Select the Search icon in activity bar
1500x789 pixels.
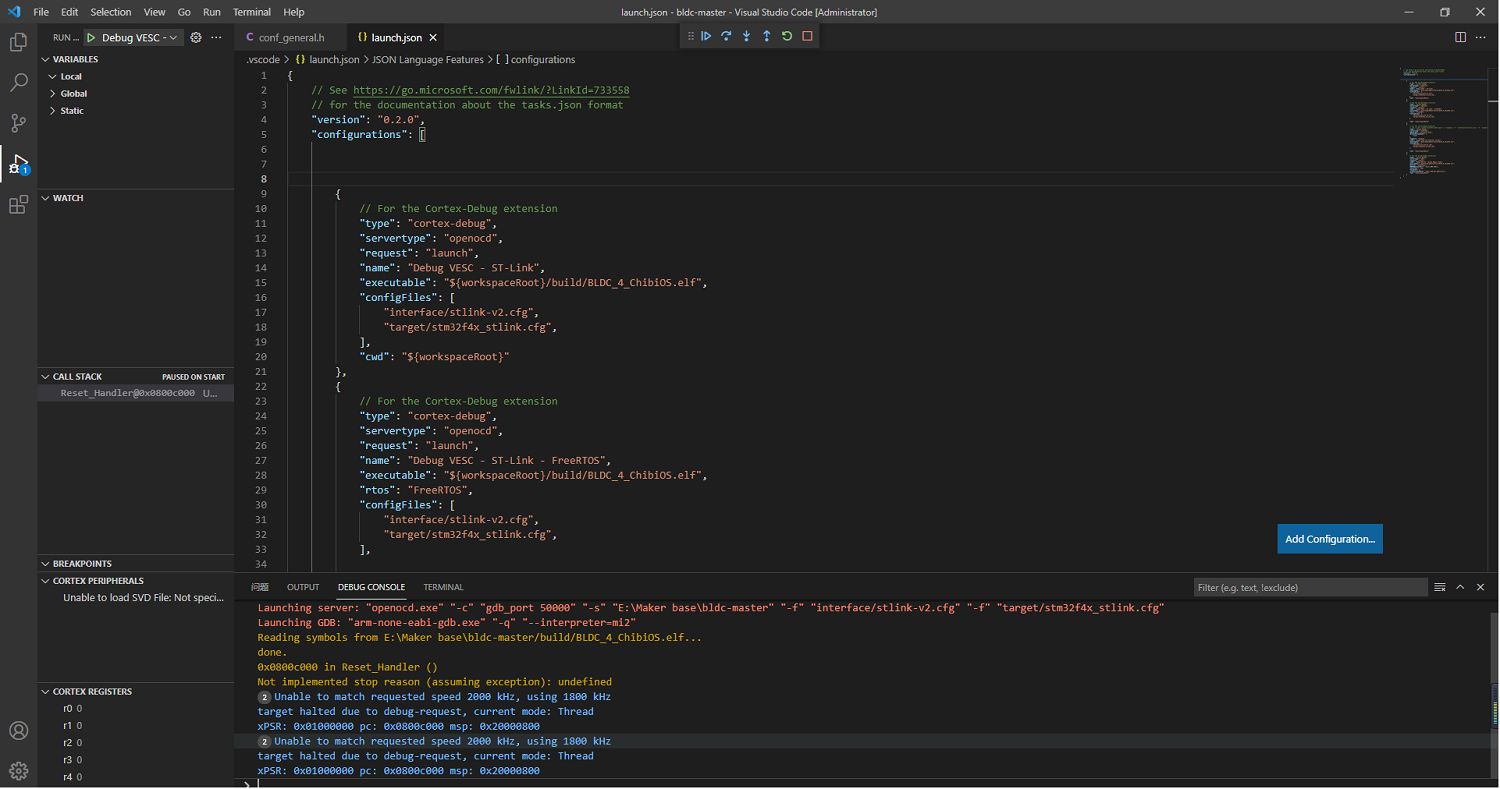[18, 80]
